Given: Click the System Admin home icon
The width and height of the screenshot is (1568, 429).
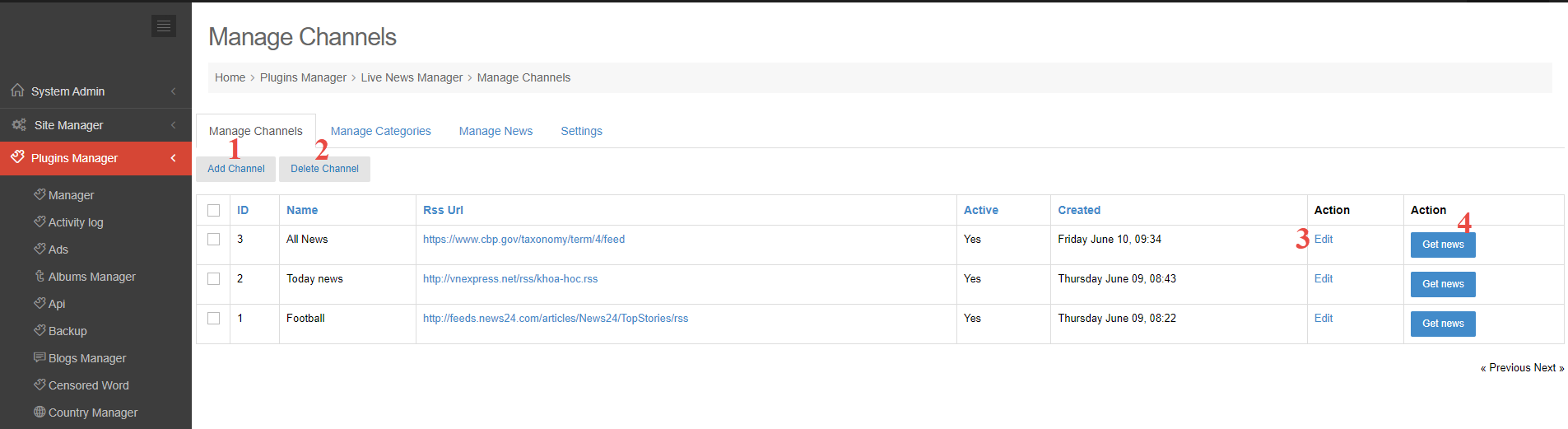Looking at the screenshot, I should click(17, 91).
